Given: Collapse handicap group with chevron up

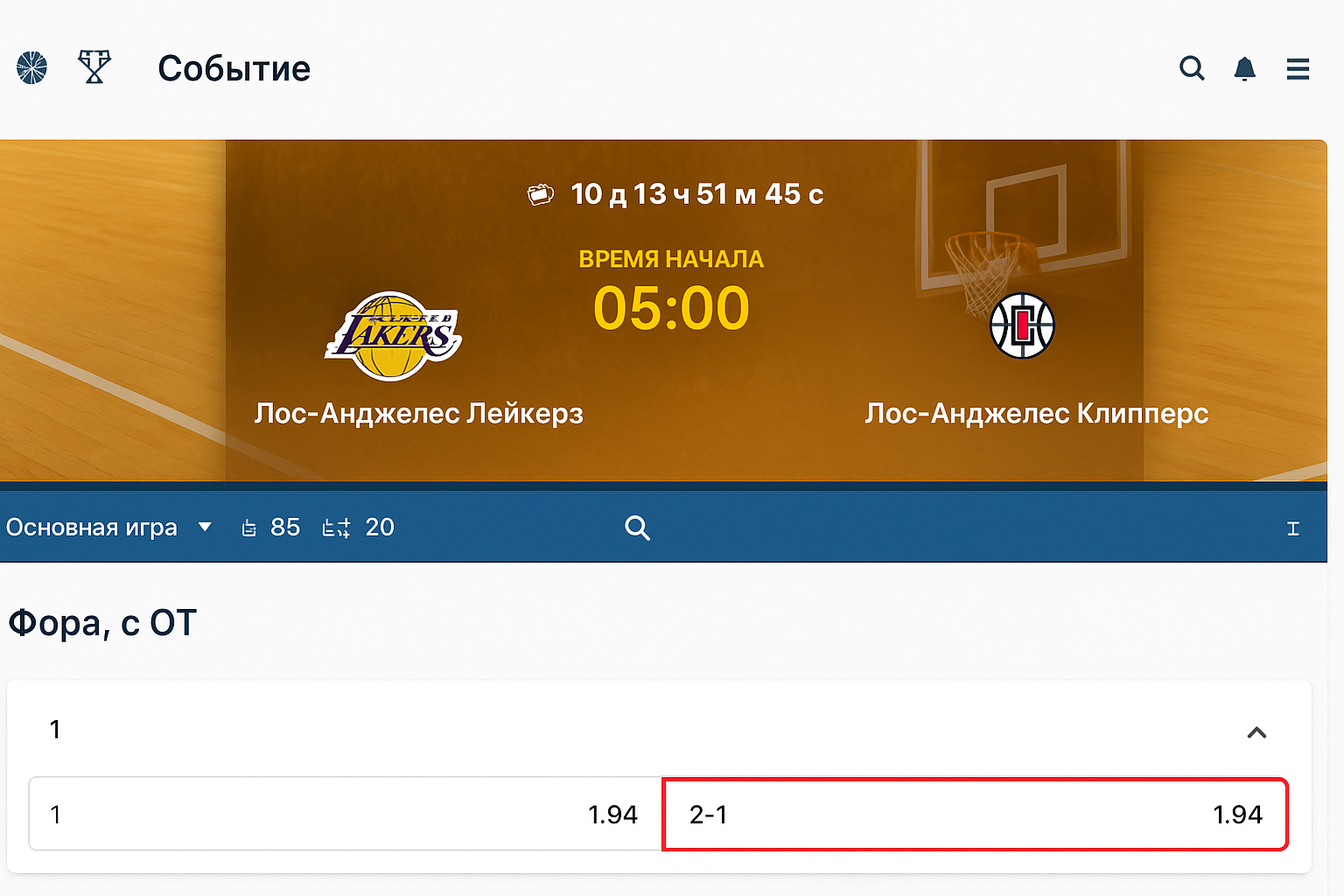Looking at the screenshot, I should (x=1256, y=732).
